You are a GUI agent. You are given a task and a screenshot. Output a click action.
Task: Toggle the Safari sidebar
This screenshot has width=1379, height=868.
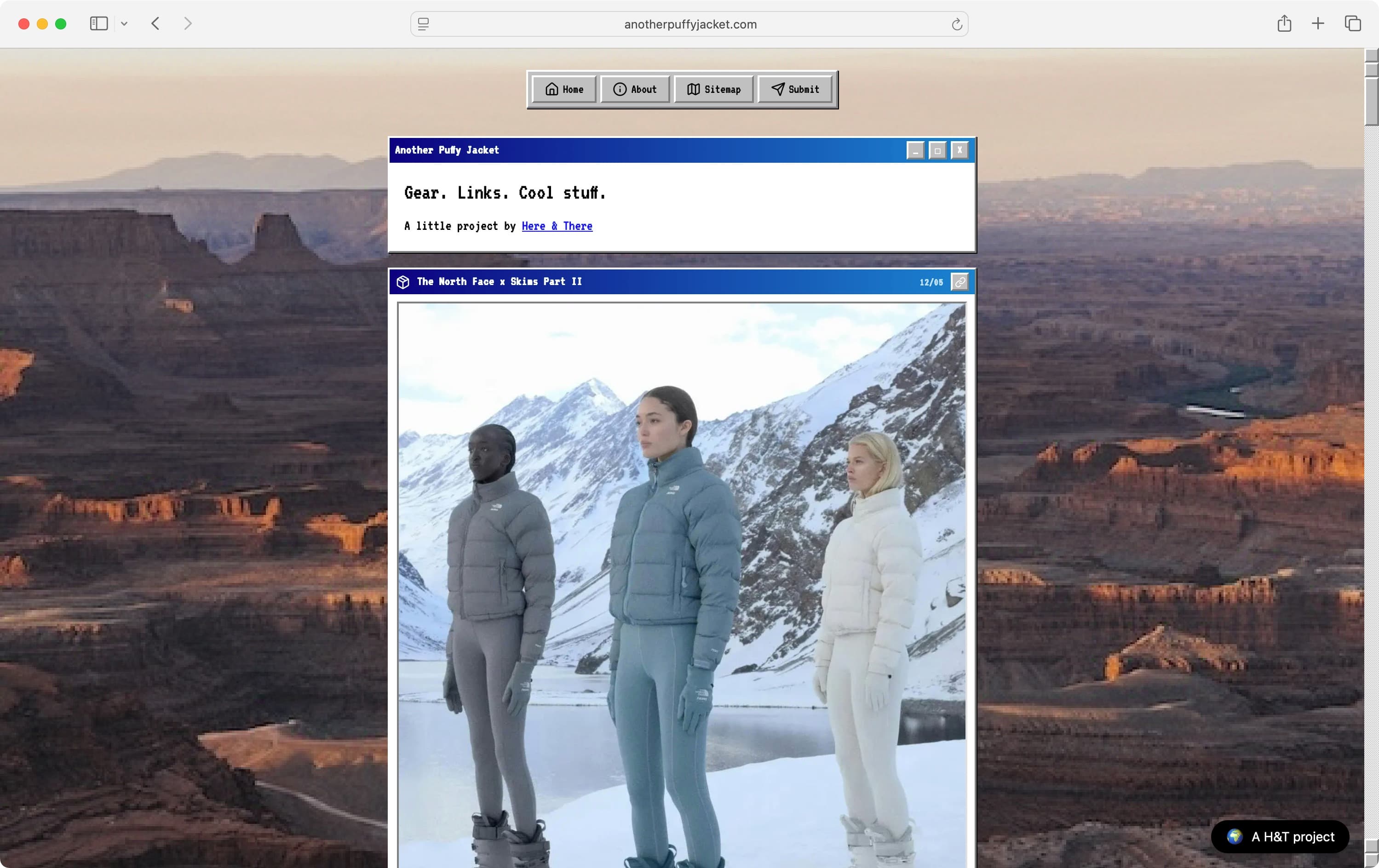98,24
